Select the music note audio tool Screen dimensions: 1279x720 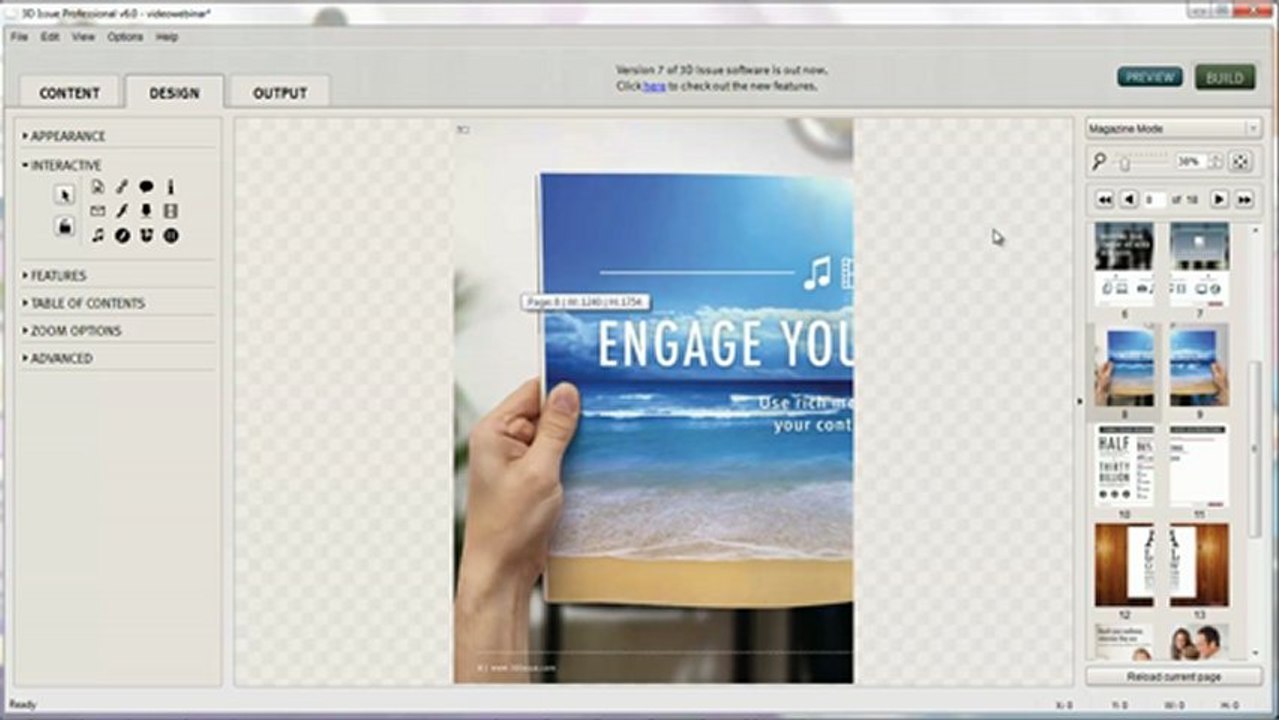coord(98,236)
